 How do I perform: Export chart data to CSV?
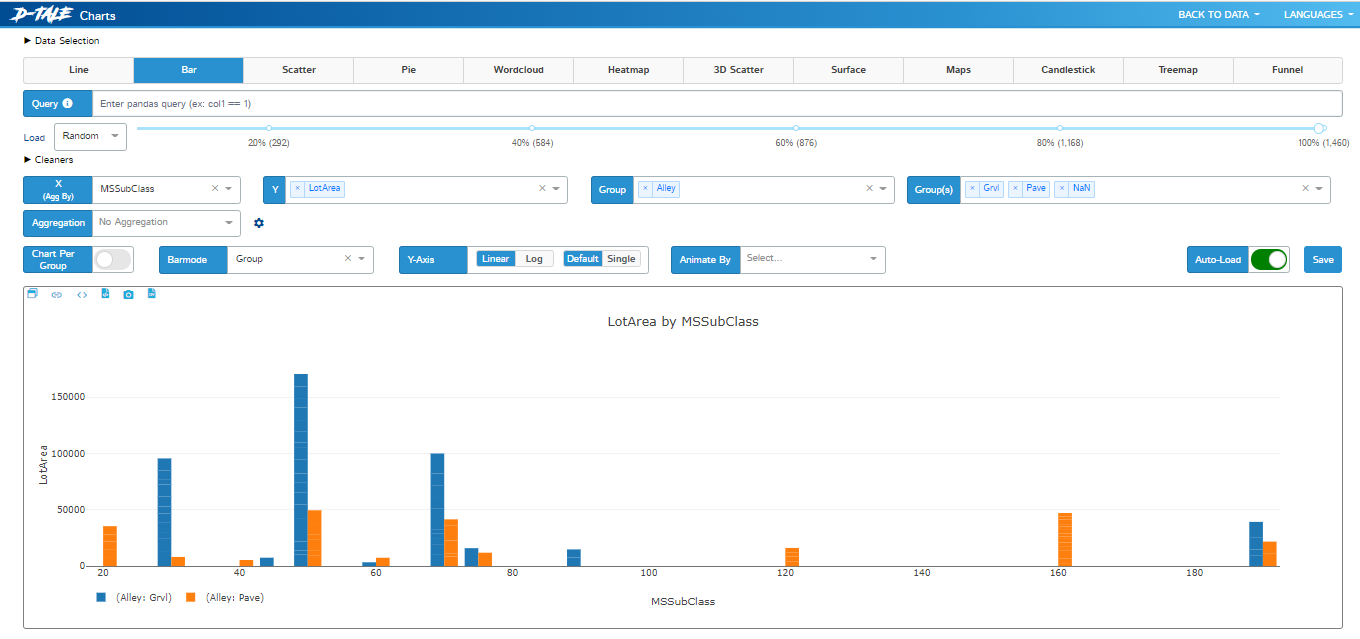click(152, 294)
